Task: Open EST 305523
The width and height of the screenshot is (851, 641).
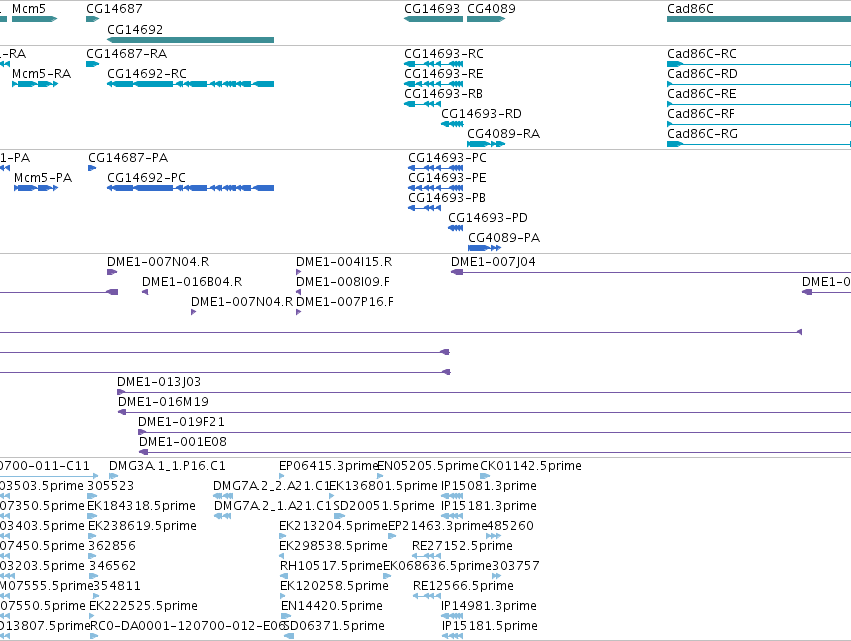Action: (92, 496)
